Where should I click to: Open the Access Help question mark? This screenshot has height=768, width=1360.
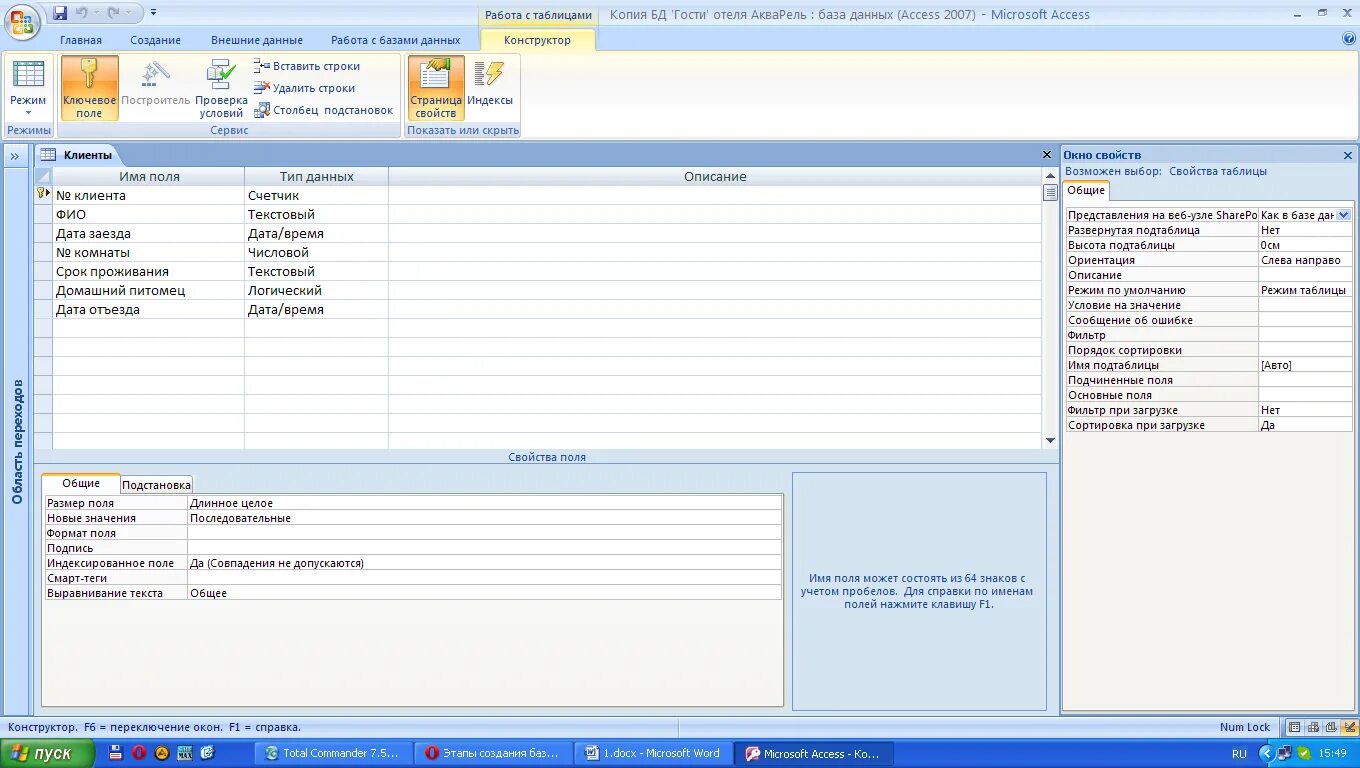point(1349,38)
